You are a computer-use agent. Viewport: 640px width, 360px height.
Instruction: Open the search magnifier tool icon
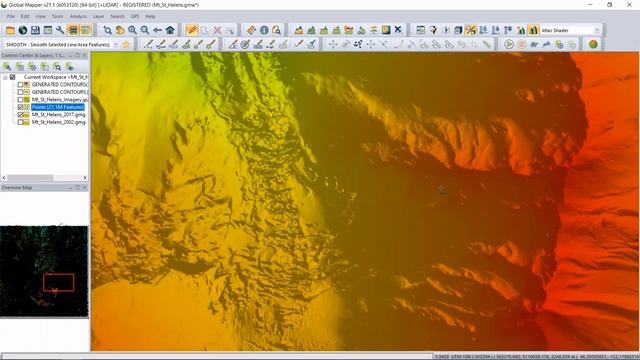277,30
